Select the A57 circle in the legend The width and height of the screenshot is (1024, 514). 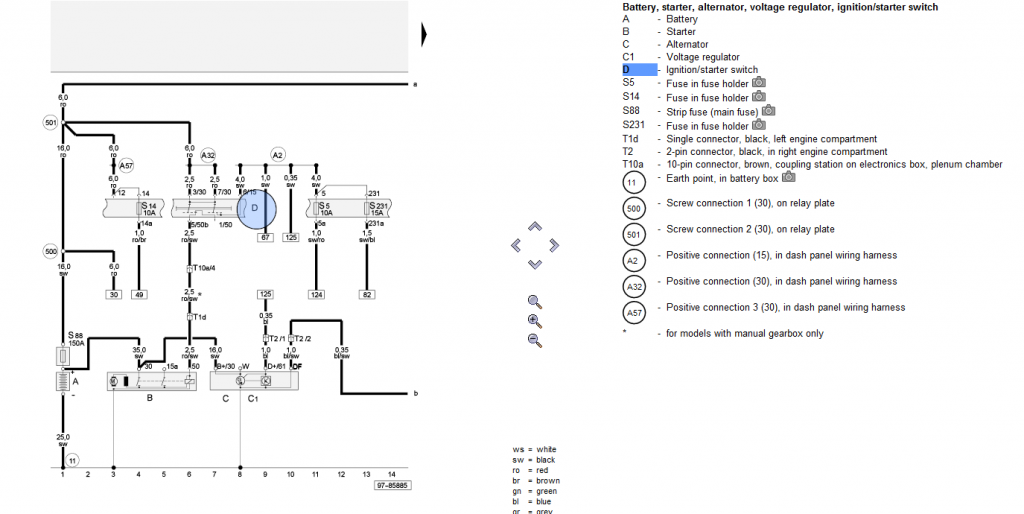tap(634, 313)
